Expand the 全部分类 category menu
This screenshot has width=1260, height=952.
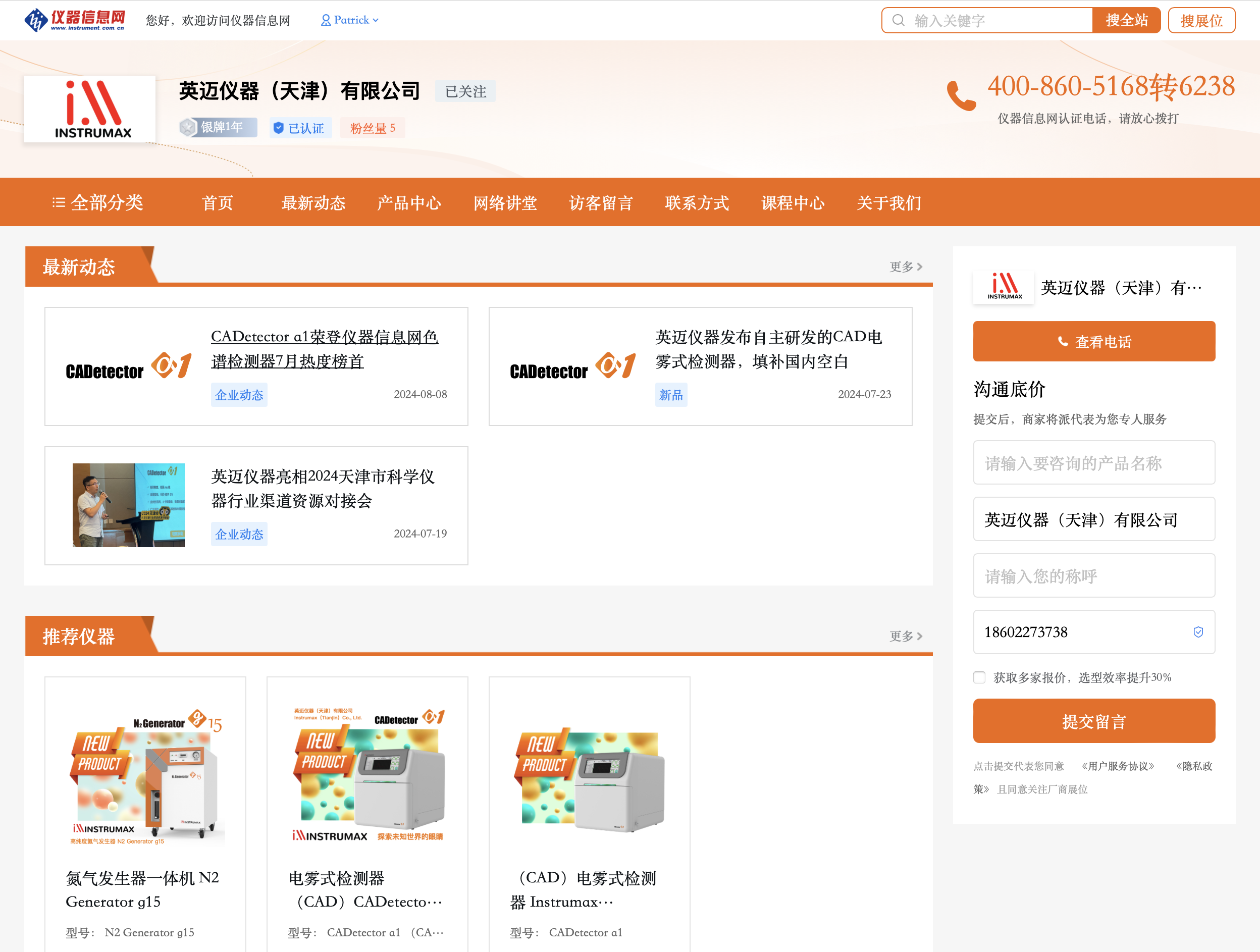pos(97,202)
